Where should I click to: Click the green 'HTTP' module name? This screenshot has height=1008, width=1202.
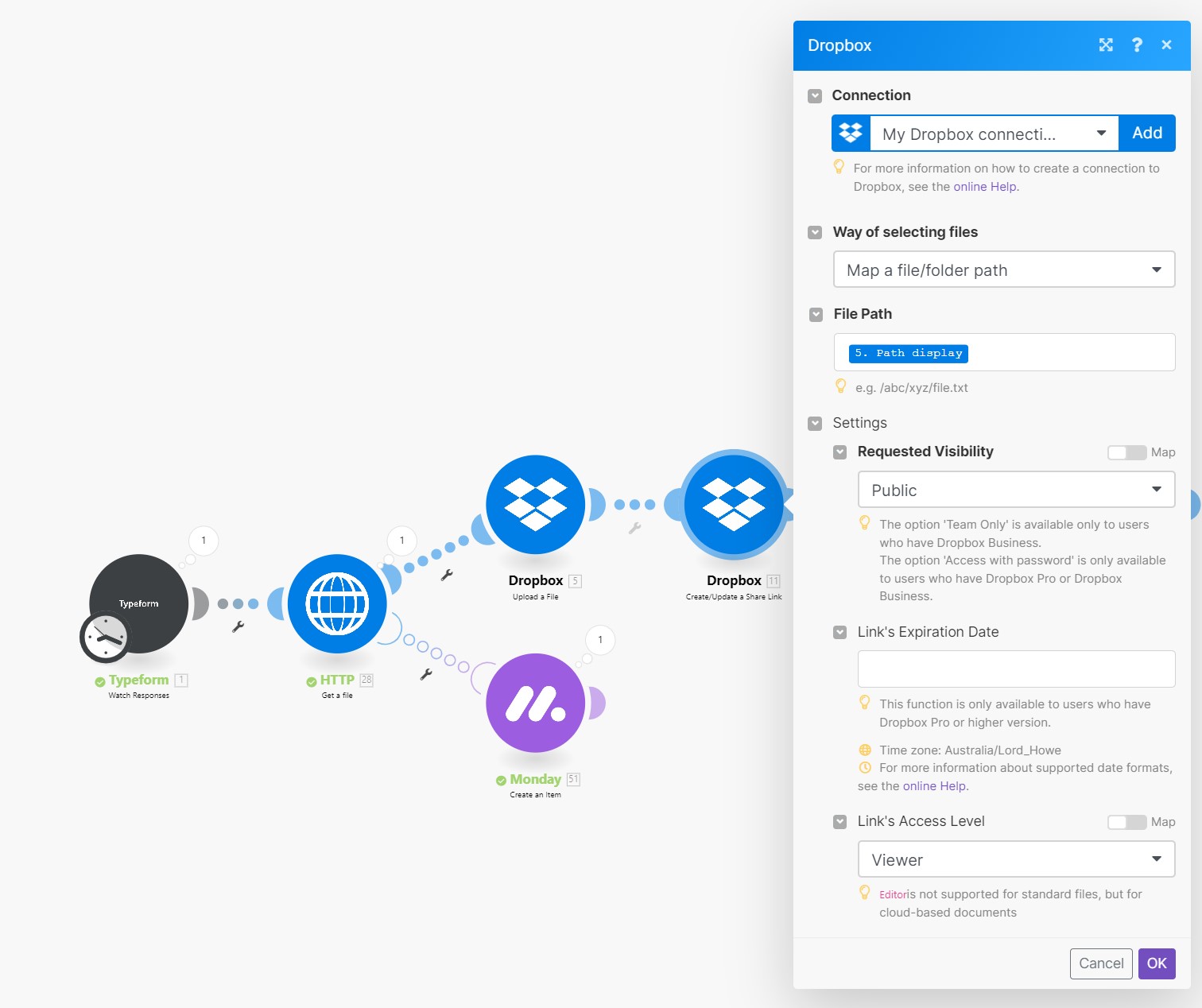pyautogui.click(x=337, y=680)
